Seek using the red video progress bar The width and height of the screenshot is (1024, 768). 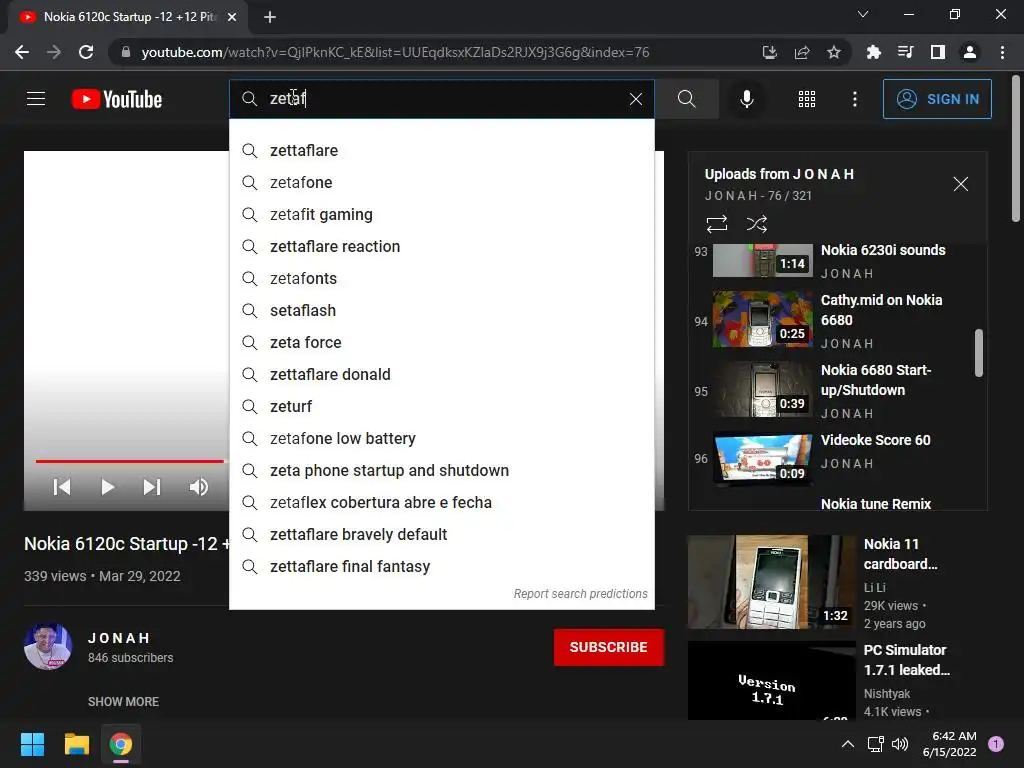point(129,461)
